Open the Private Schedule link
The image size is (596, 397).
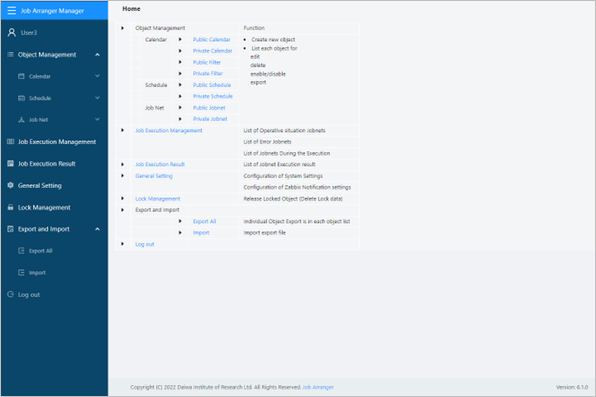click(x=213, y=96)
